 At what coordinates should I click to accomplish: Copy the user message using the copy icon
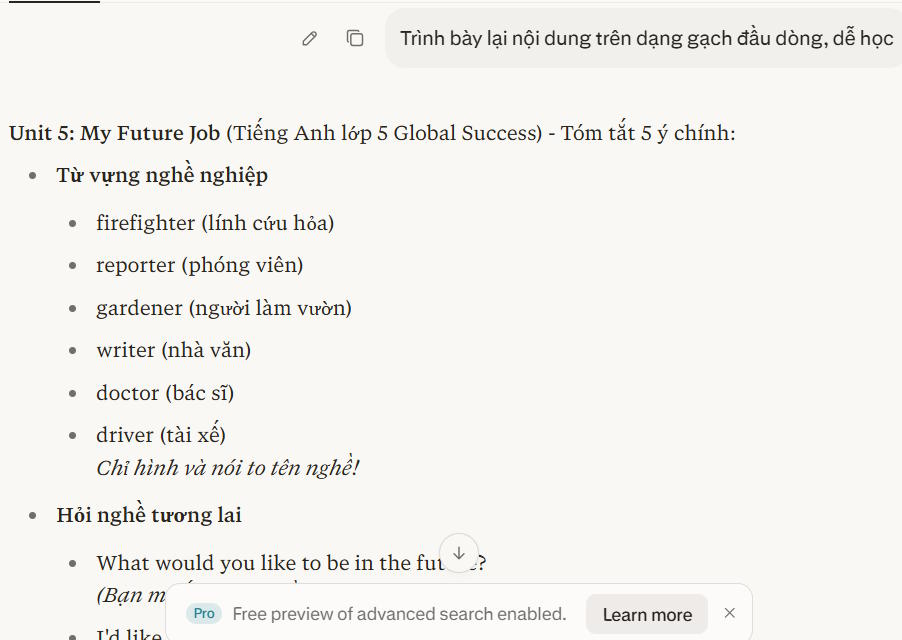[355, 38]
